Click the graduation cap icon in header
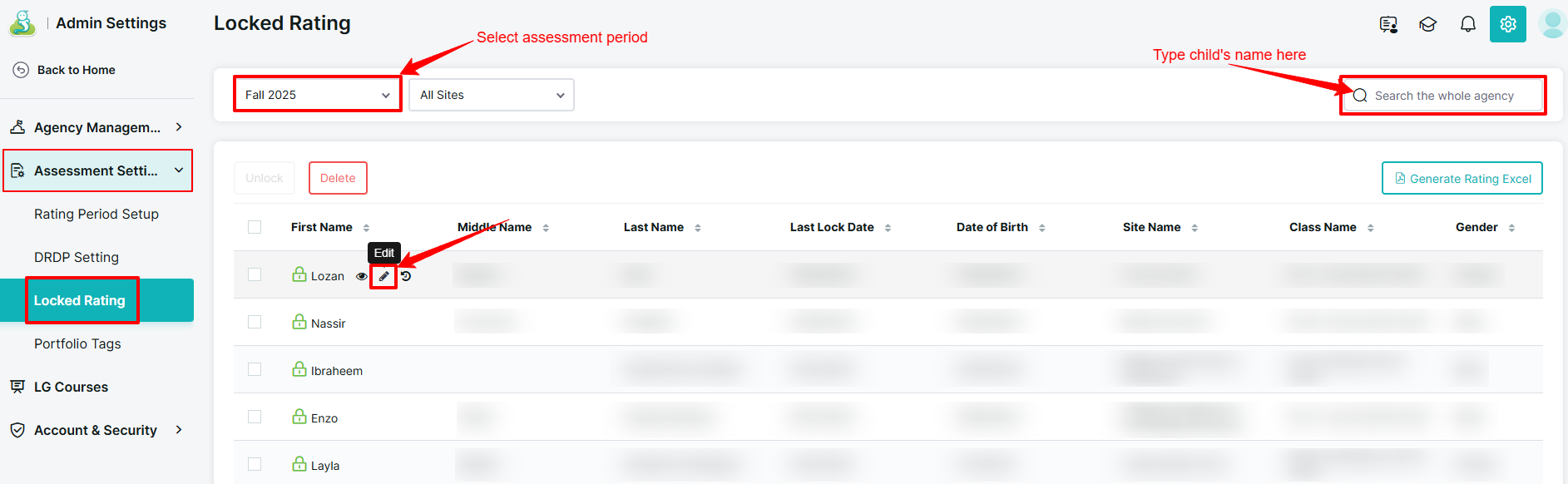This screenshot has height=484, width=1568. click(x=1428, y=24)
